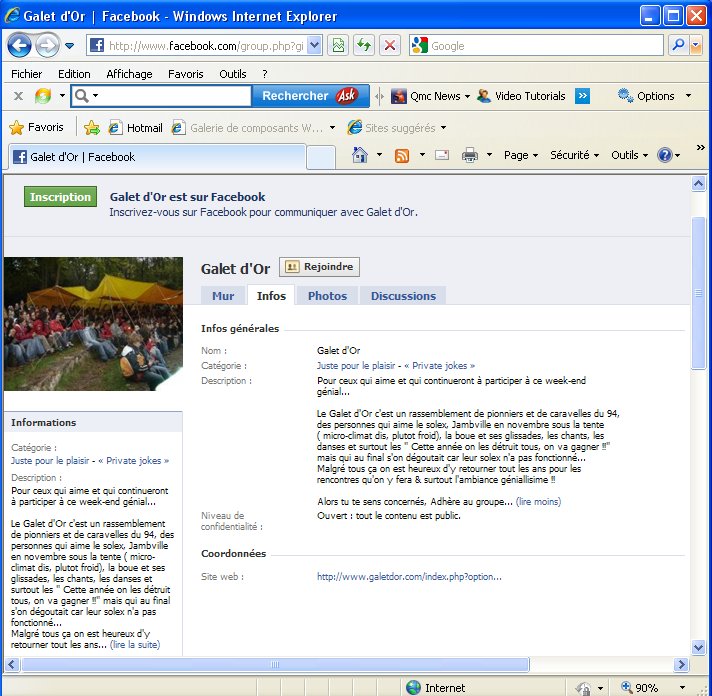Click the (lire moins) link
This screenshot has height=696, width=712.
(x=539, y=502)
